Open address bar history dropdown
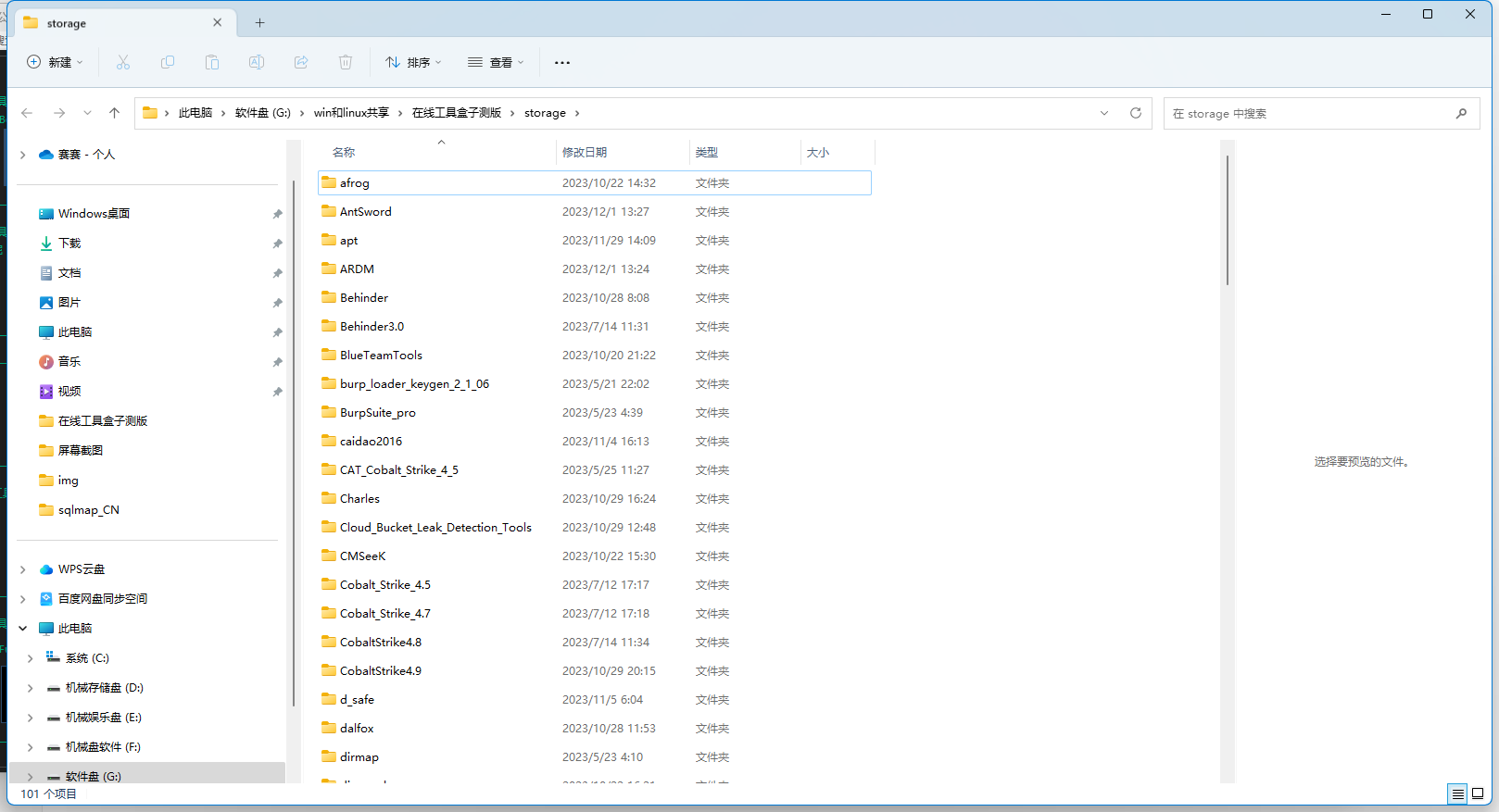This screenshot has width=1499, height=812. pos(1104,113)
